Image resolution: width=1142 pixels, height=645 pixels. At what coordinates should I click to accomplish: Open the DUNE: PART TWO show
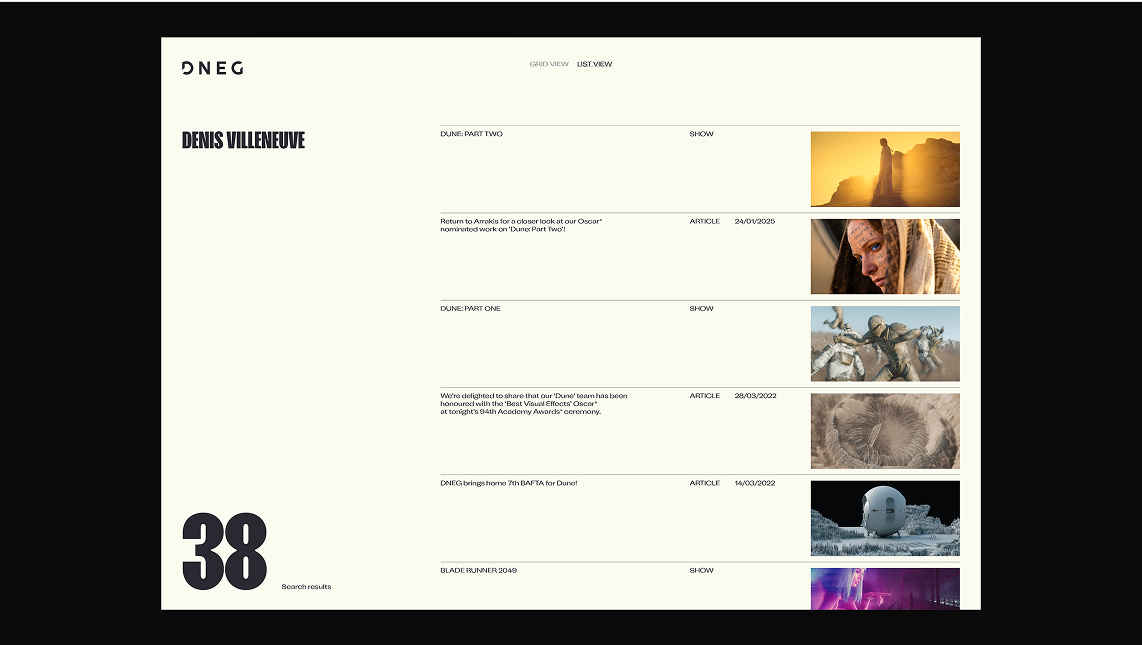tap(471, 134)
